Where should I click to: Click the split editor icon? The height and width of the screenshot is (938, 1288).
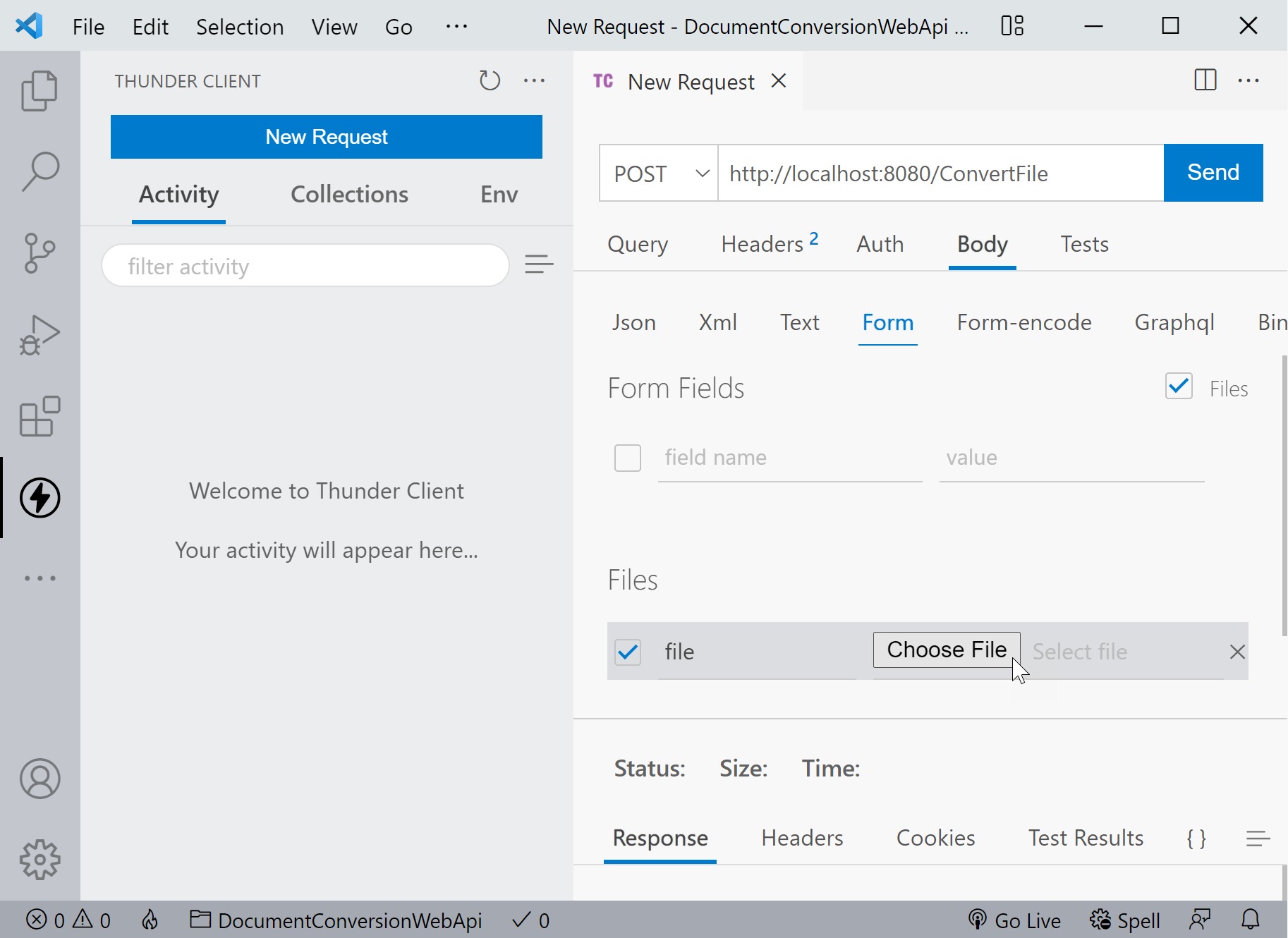[1205, 80]
